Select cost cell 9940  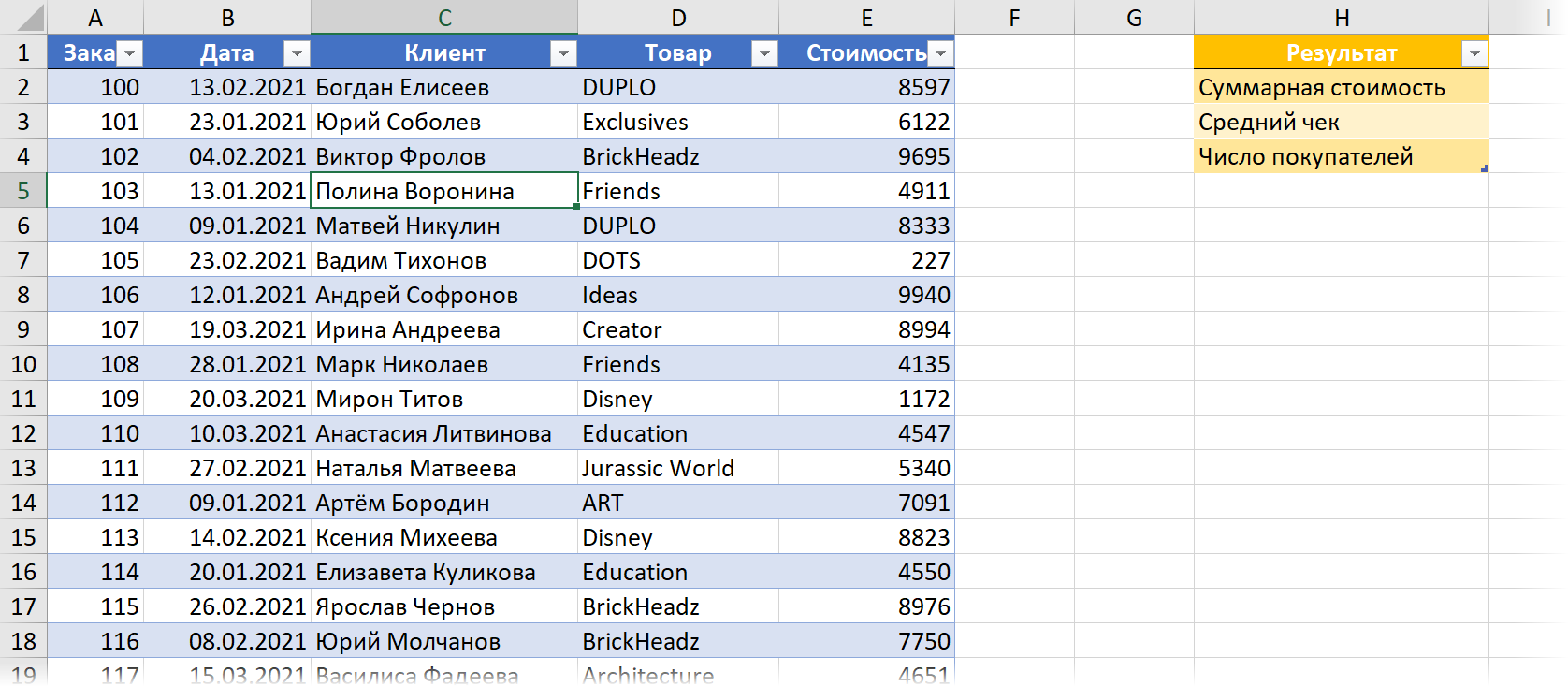pyautogui.click(x=866, y=295)
